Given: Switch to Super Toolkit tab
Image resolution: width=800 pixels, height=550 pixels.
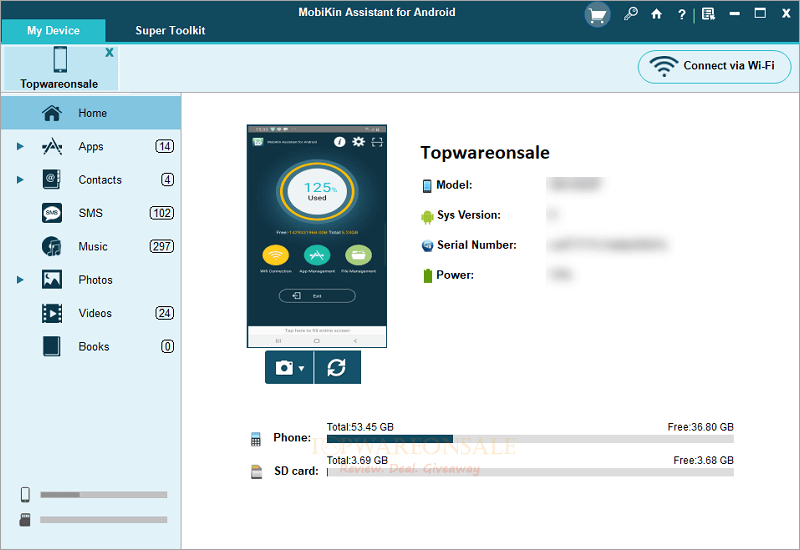Looking at the screenshot, I should (x=170, y=31).
